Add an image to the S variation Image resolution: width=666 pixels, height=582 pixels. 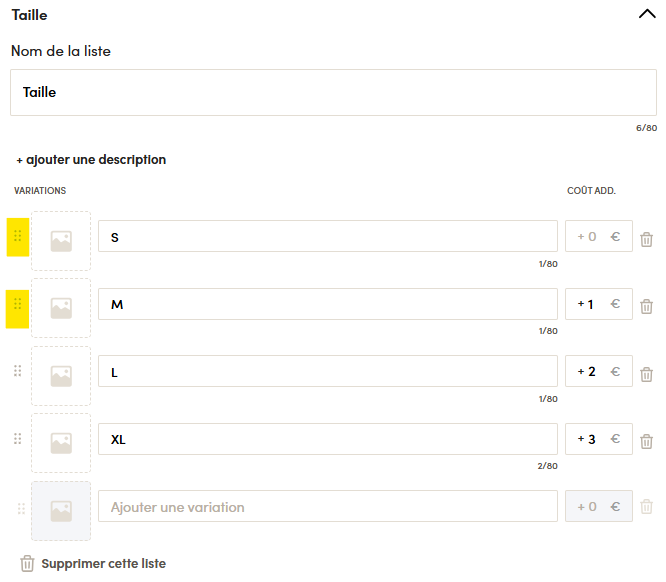[x=61, y=241]
